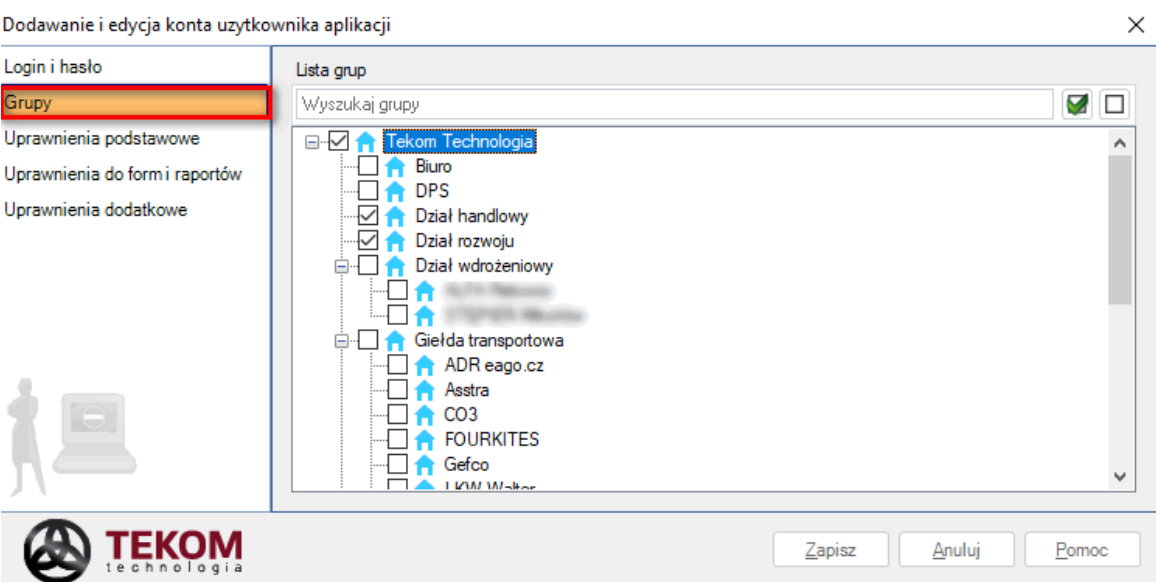Click the Dział handlowy label
Viewport: 1162px width, 582px height.
tap(471, 216)
